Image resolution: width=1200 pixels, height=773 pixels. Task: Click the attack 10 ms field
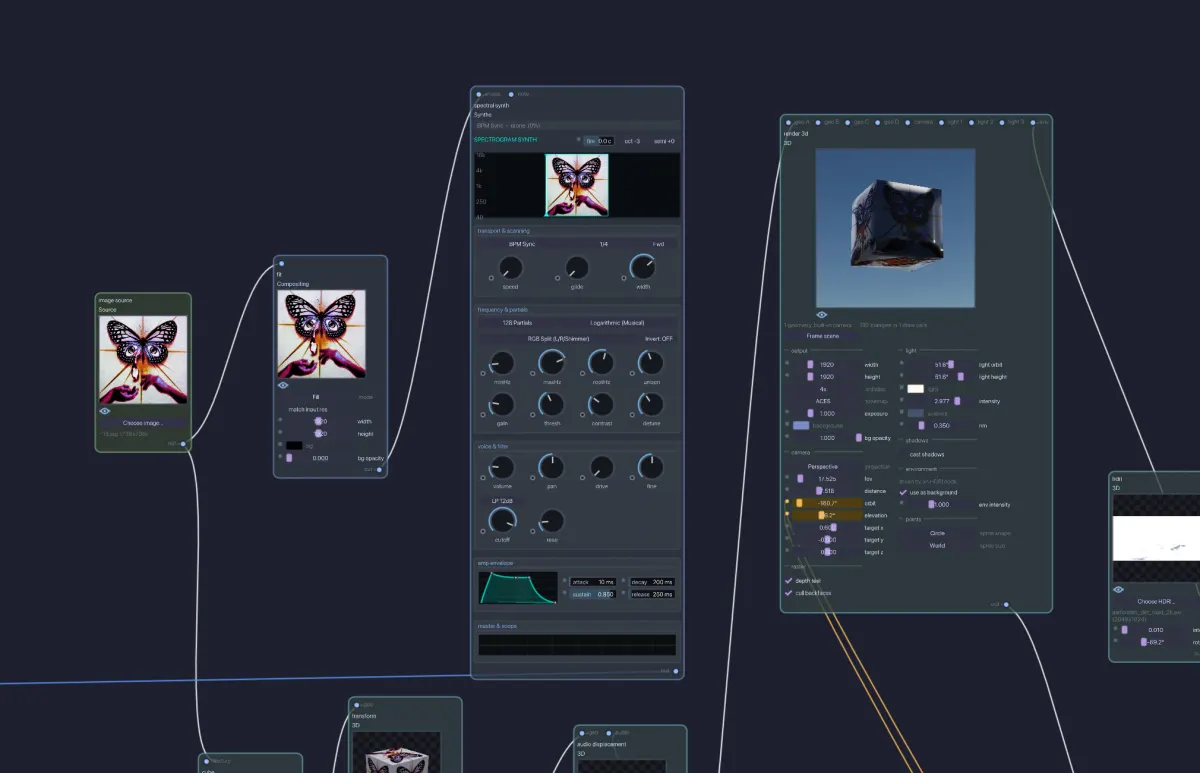point(595,581)
